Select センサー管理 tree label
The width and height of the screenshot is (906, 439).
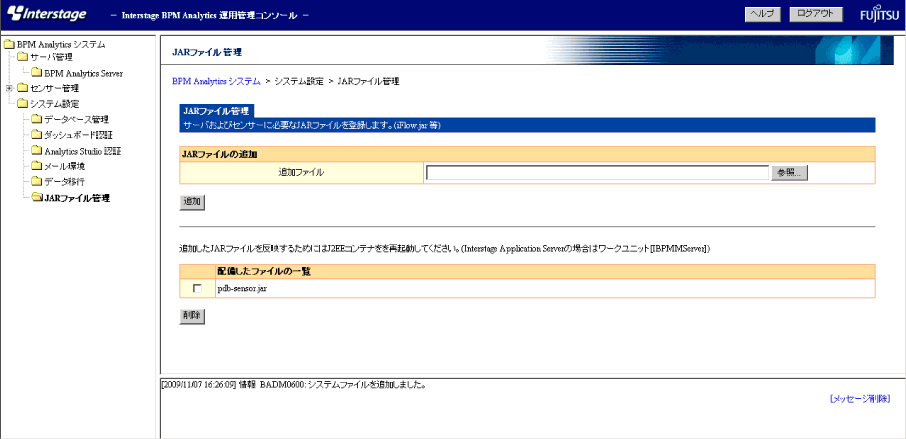click(55, 88)
